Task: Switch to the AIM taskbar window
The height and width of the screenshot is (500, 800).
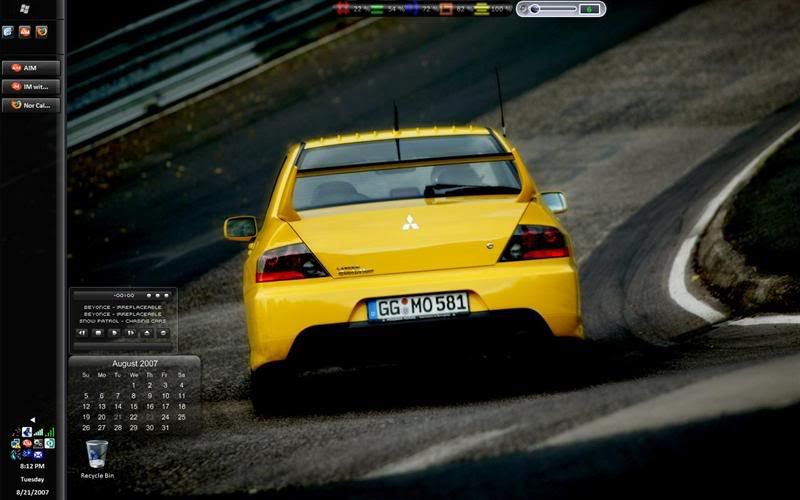Action: click(x=31, y=68)
